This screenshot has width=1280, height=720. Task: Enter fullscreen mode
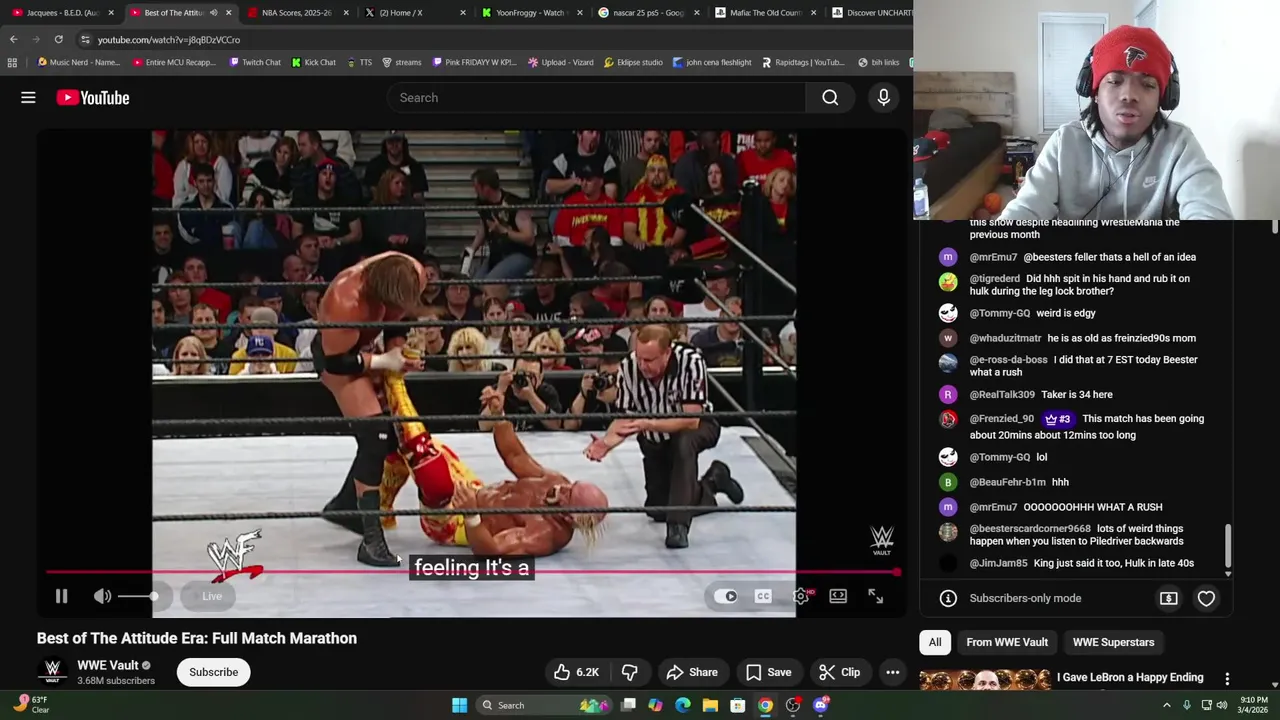tap(875, 596)
